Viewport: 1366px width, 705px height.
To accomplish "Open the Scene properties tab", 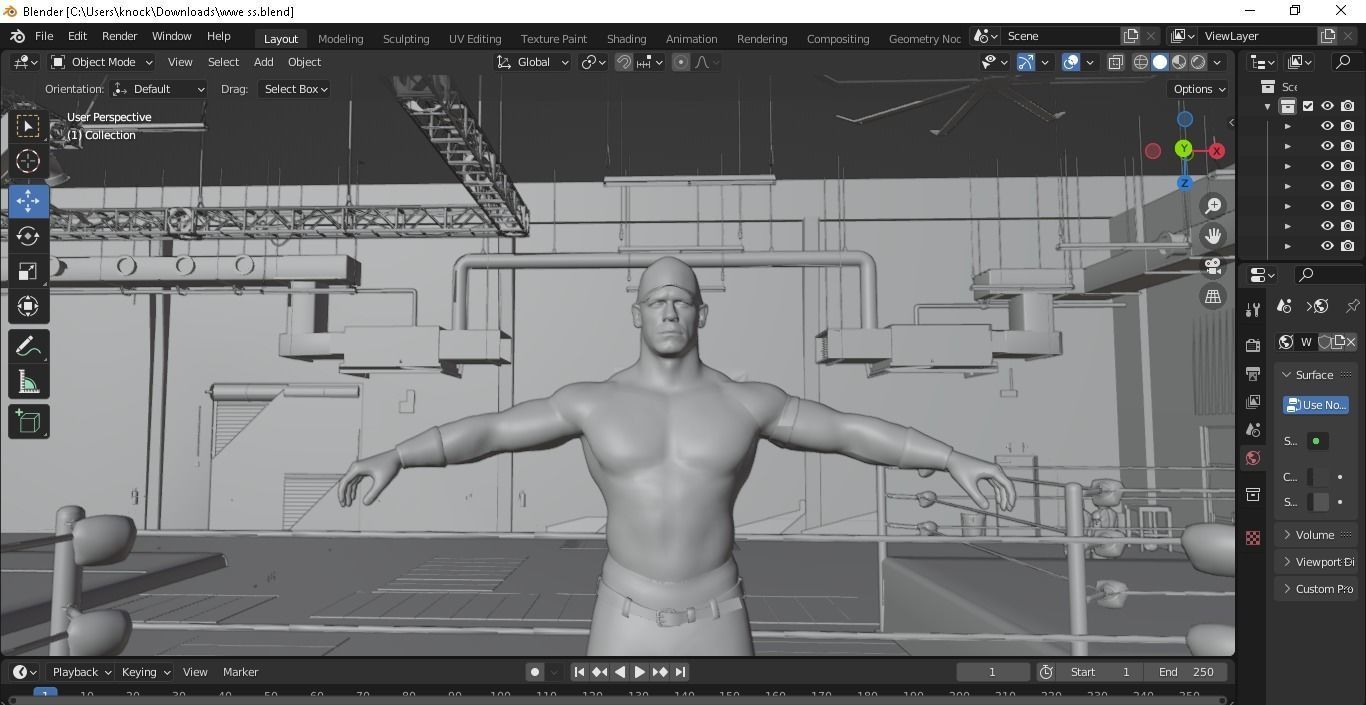I will 1253,429.
